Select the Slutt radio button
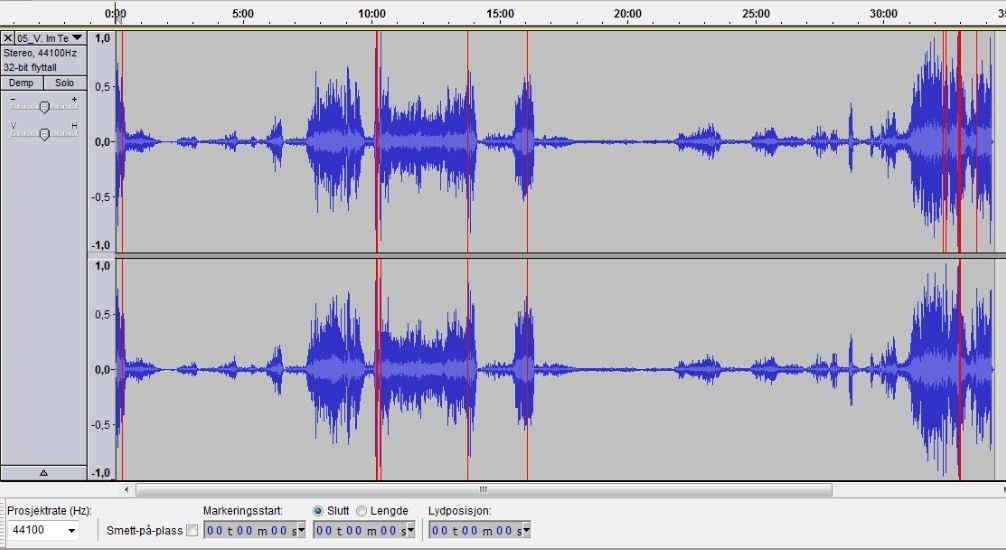Viewport: 1006px width, 550px height. [318, 511]
